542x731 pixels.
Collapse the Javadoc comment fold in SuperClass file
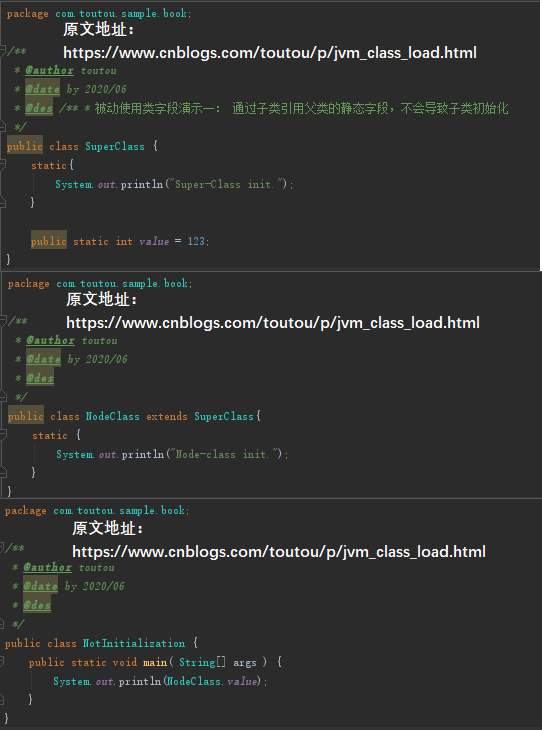[x=2, y=50]
